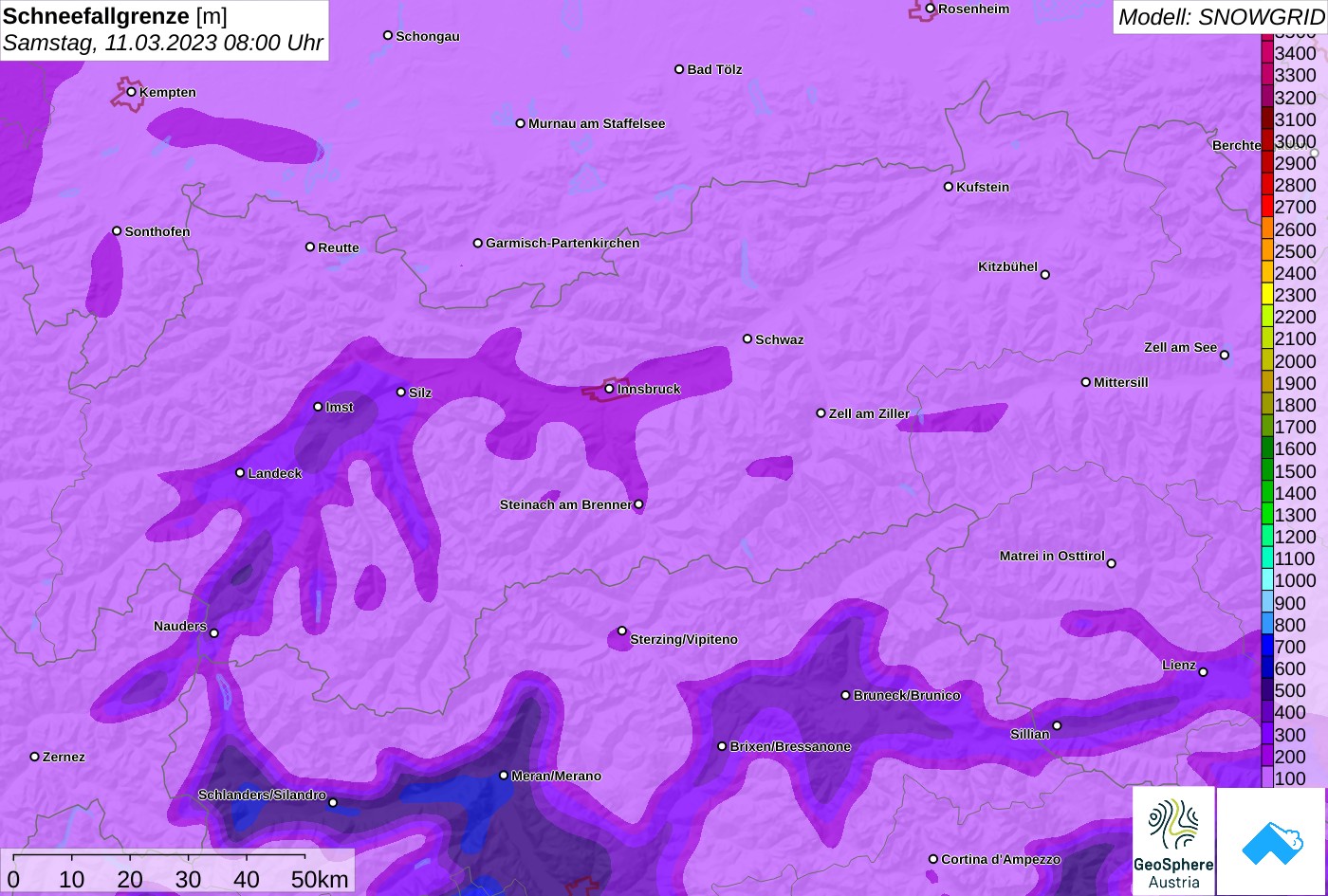Select the Meran/Merano marker dot

point(504,776)
